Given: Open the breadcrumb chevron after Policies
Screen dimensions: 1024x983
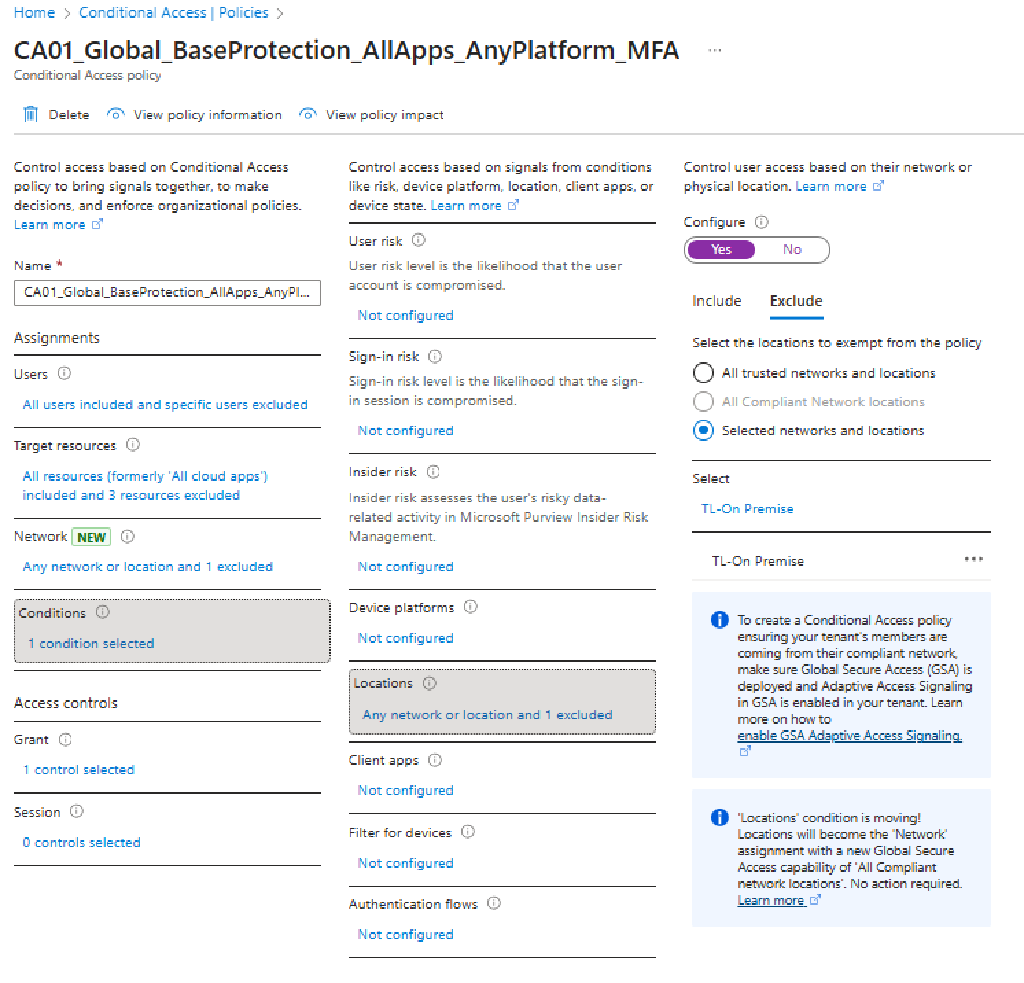Looking at the screenshot, I should 278,12.
